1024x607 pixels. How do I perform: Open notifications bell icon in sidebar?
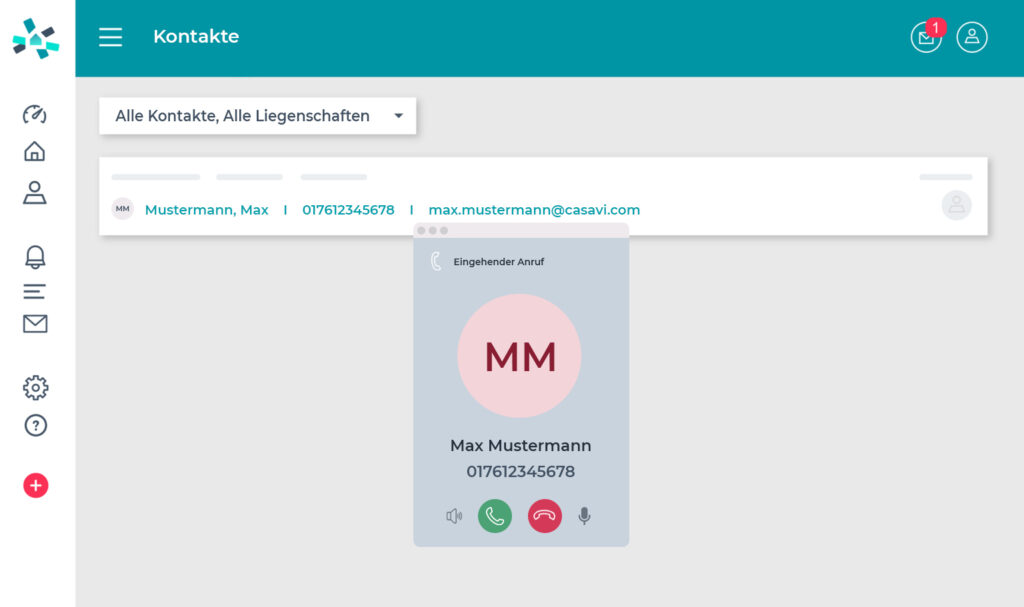pyautogui.click(x=35, y=257)
